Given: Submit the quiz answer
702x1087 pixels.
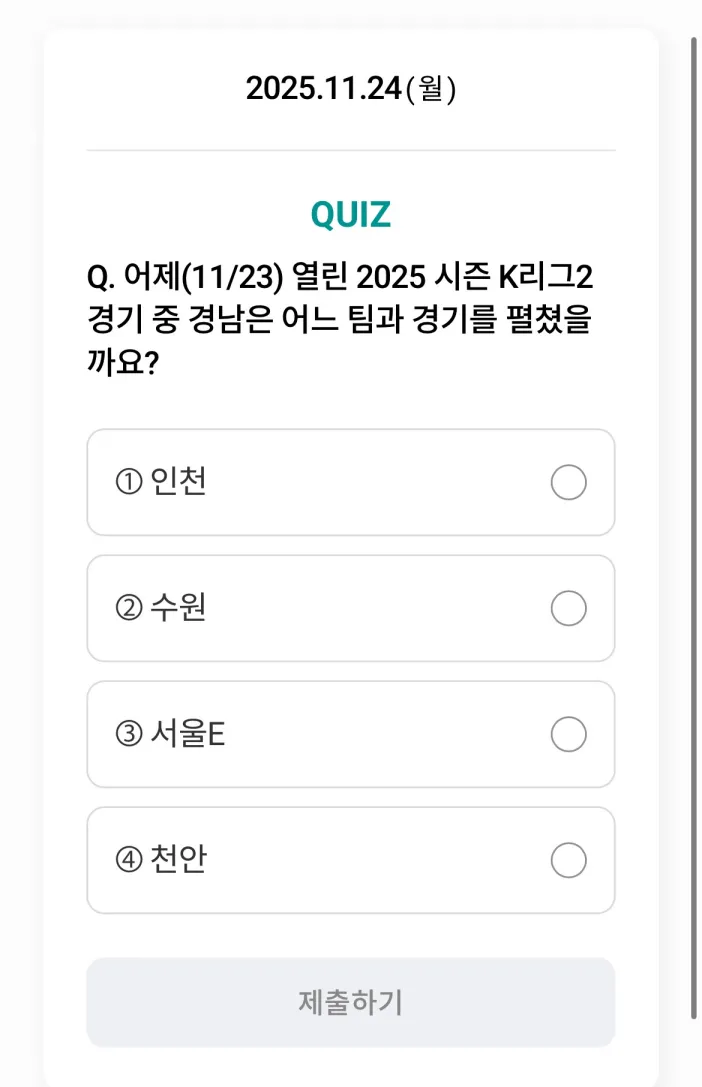Looking at the screenshot, I should [x=350, y=1001].
